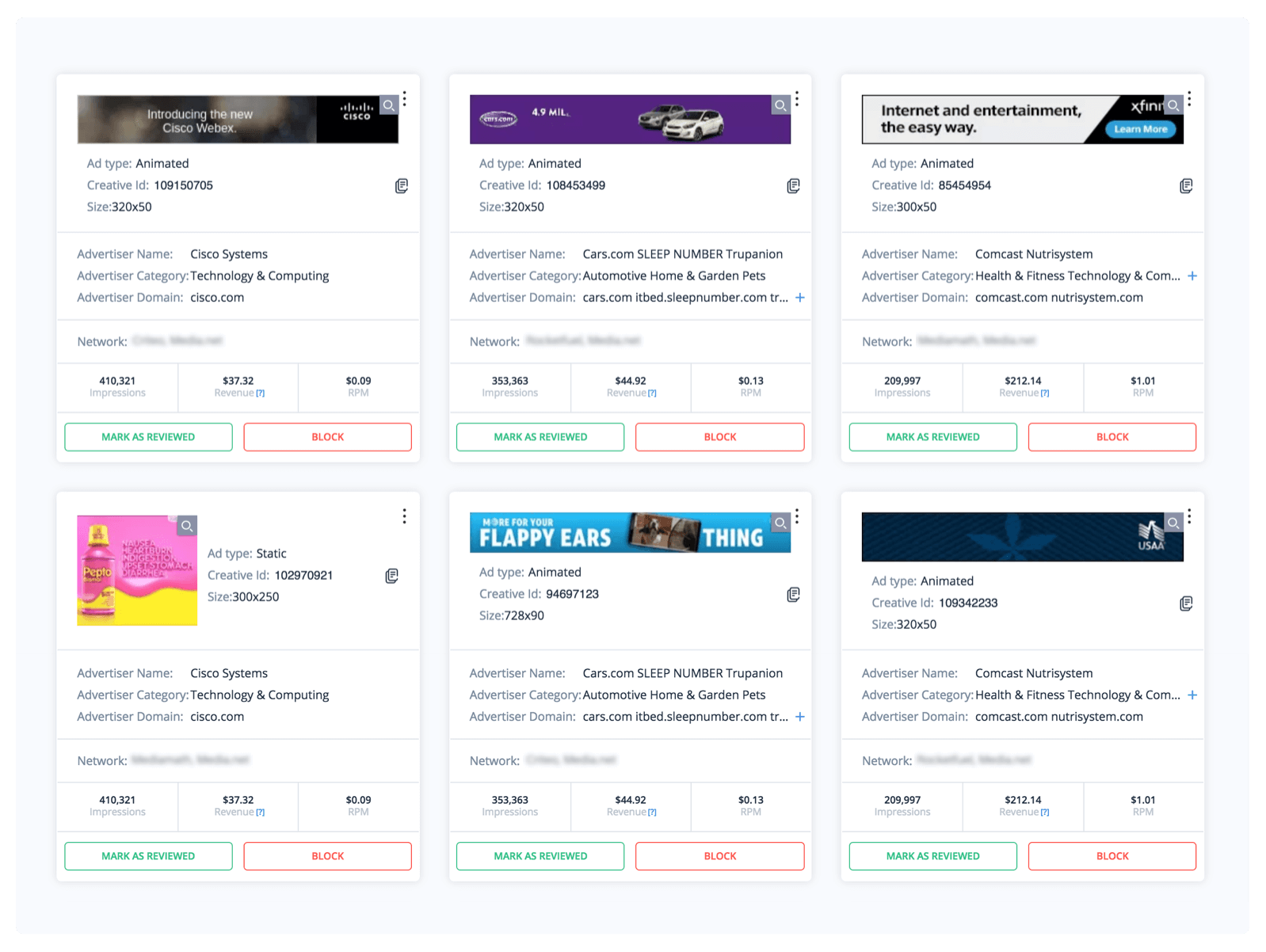Expand advertiser domains on creative 108453499 card
This screenshot has width=1266, height=952.
point(800,298)
